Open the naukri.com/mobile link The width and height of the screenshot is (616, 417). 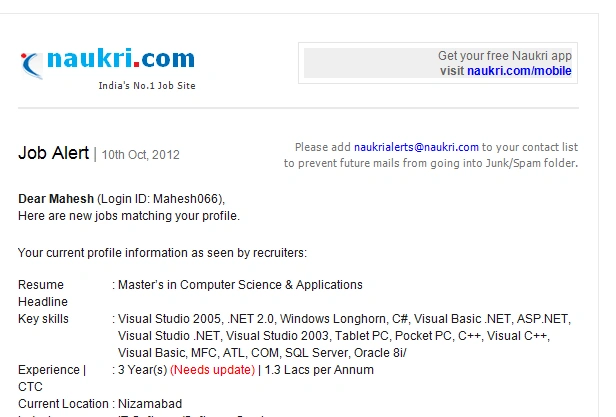click(x=519, y=71)
